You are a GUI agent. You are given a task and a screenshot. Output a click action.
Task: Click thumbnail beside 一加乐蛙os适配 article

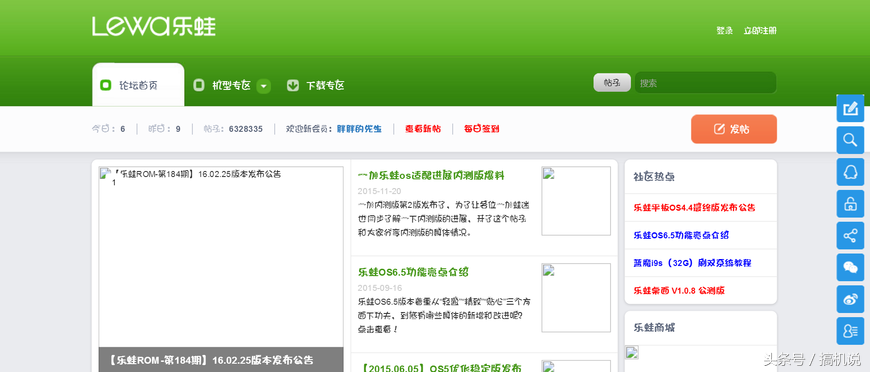[x=576, y=201]
